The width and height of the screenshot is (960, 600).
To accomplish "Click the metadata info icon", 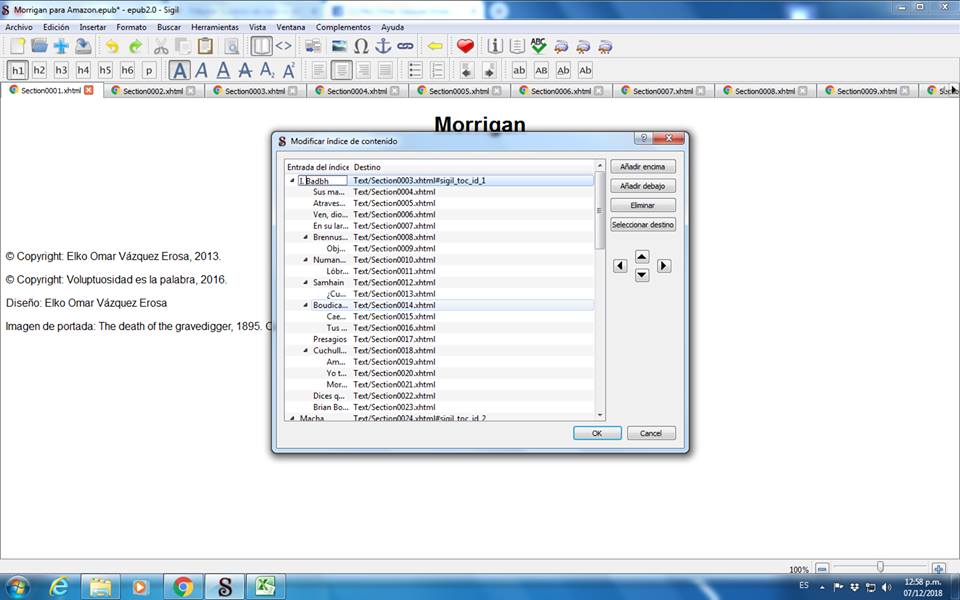I will [x=495, y=46].
